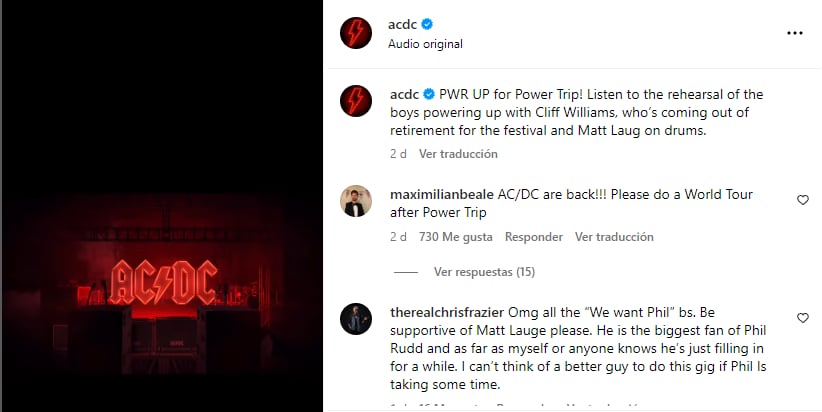The image size is (822, 412).
Task: Expand Ver respuestas (15) replies
Action: pos(484,272)
